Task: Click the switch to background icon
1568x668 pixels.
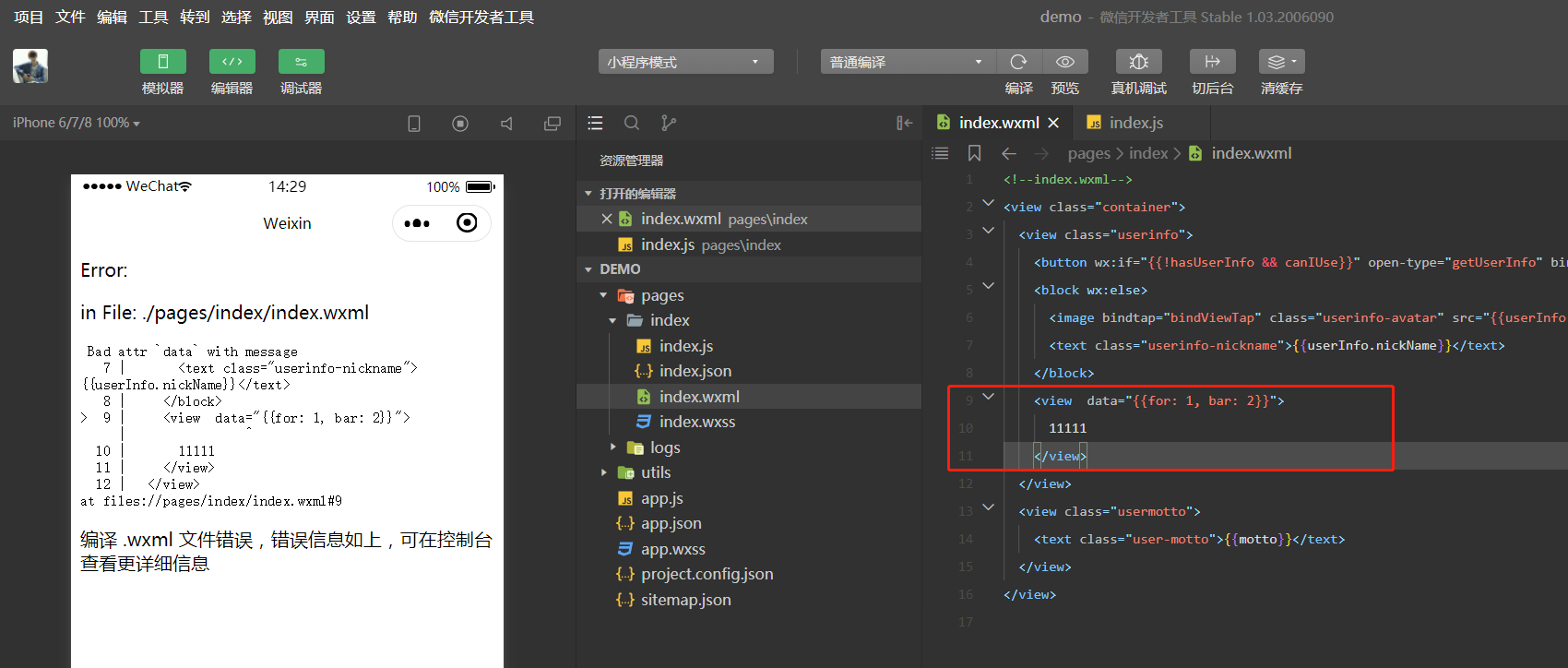Action: point(1212,62)
